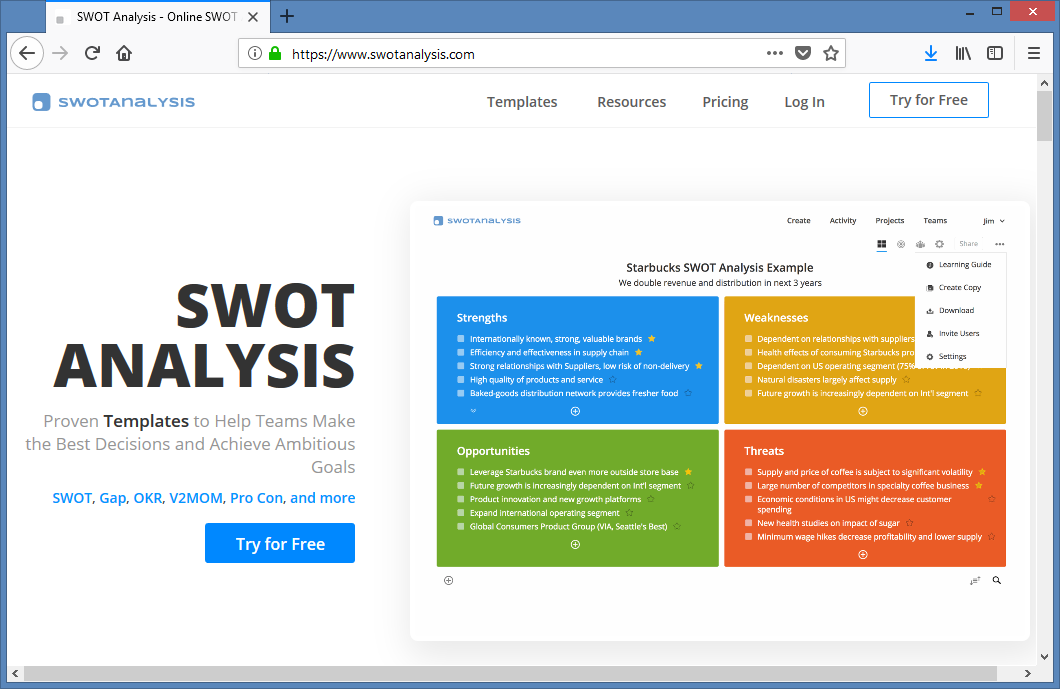Click the plus icon below Opportunities box

point(448,580)
